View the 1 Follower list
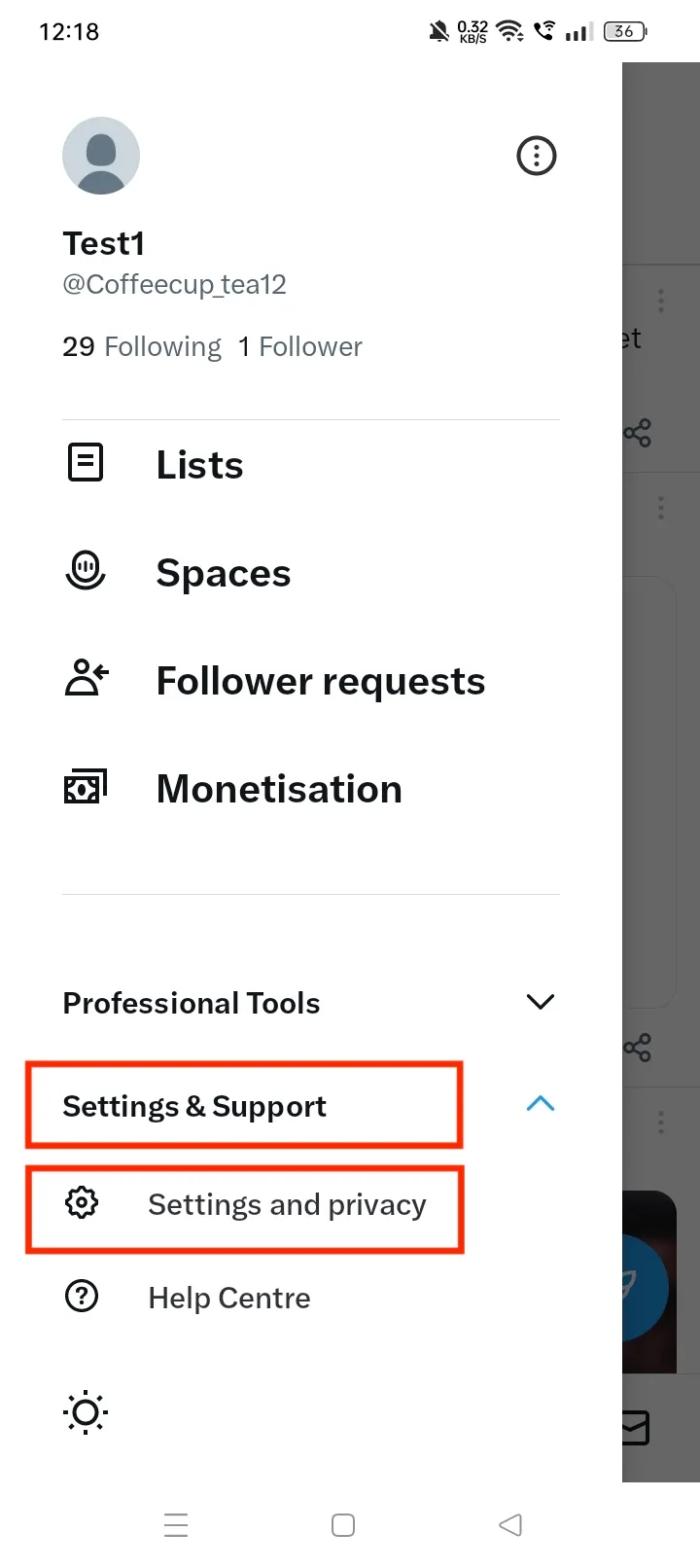Screen dimensions: 700x1568 point(300,347)
